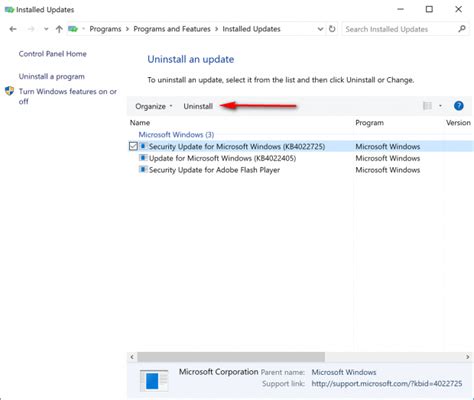Expand chevron after Programs and Features
Screen dimensions: 474x400
pos(216,29)
